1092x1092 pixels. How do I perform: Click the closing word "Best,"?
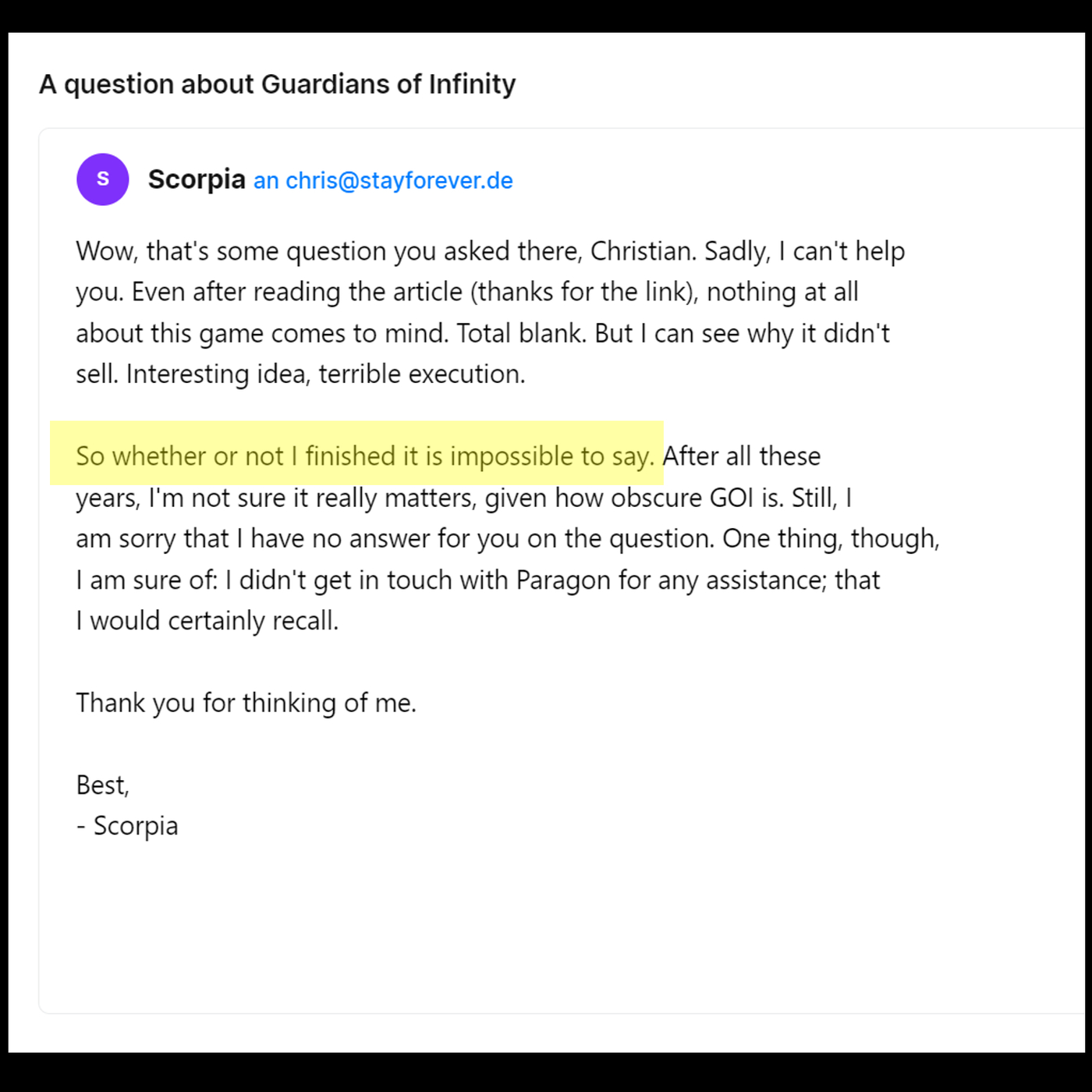(103, 785)
